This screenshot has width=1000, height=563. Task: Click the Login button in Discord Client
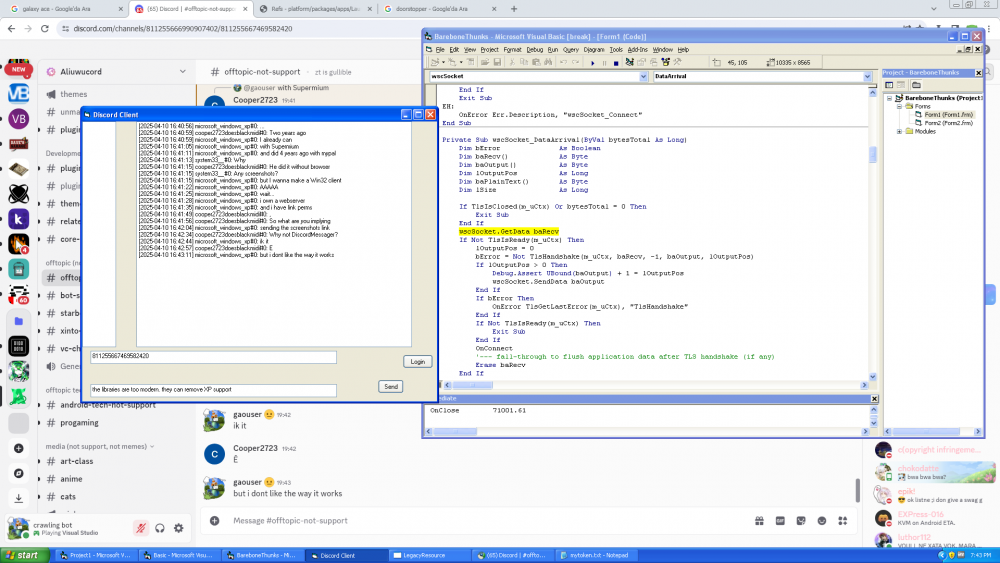pos(417,361)
